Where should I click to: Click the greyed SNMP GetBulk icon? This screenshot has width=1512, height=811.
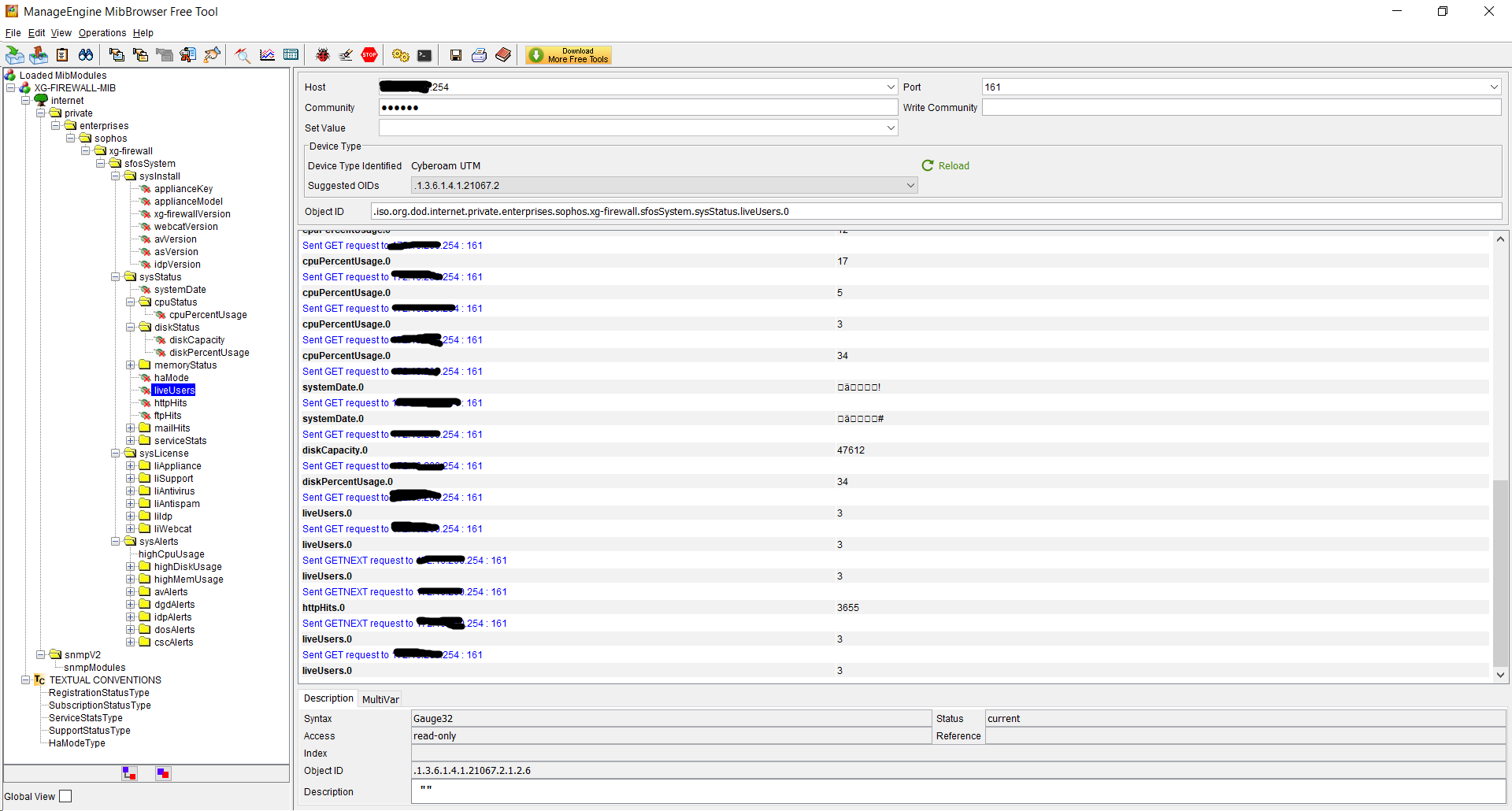164,55
